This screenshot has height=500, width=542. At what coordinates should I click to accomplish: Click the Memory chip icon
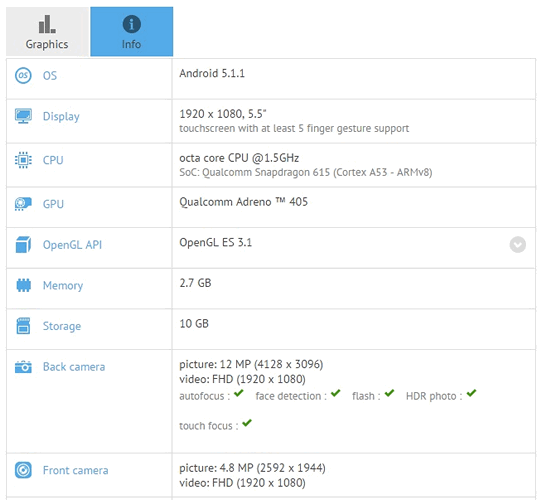[24, 285]
